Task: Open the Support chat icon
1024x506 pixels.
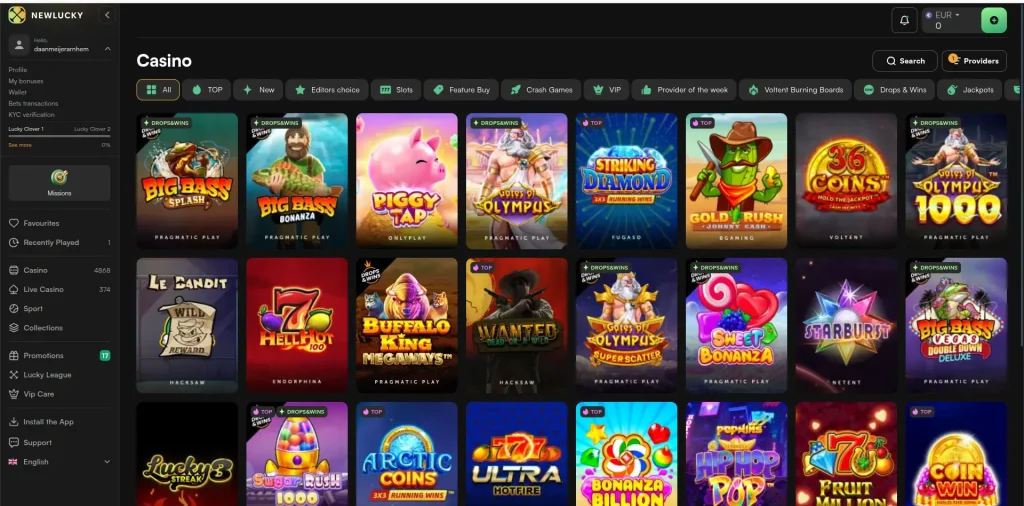Action: [14, 443]
